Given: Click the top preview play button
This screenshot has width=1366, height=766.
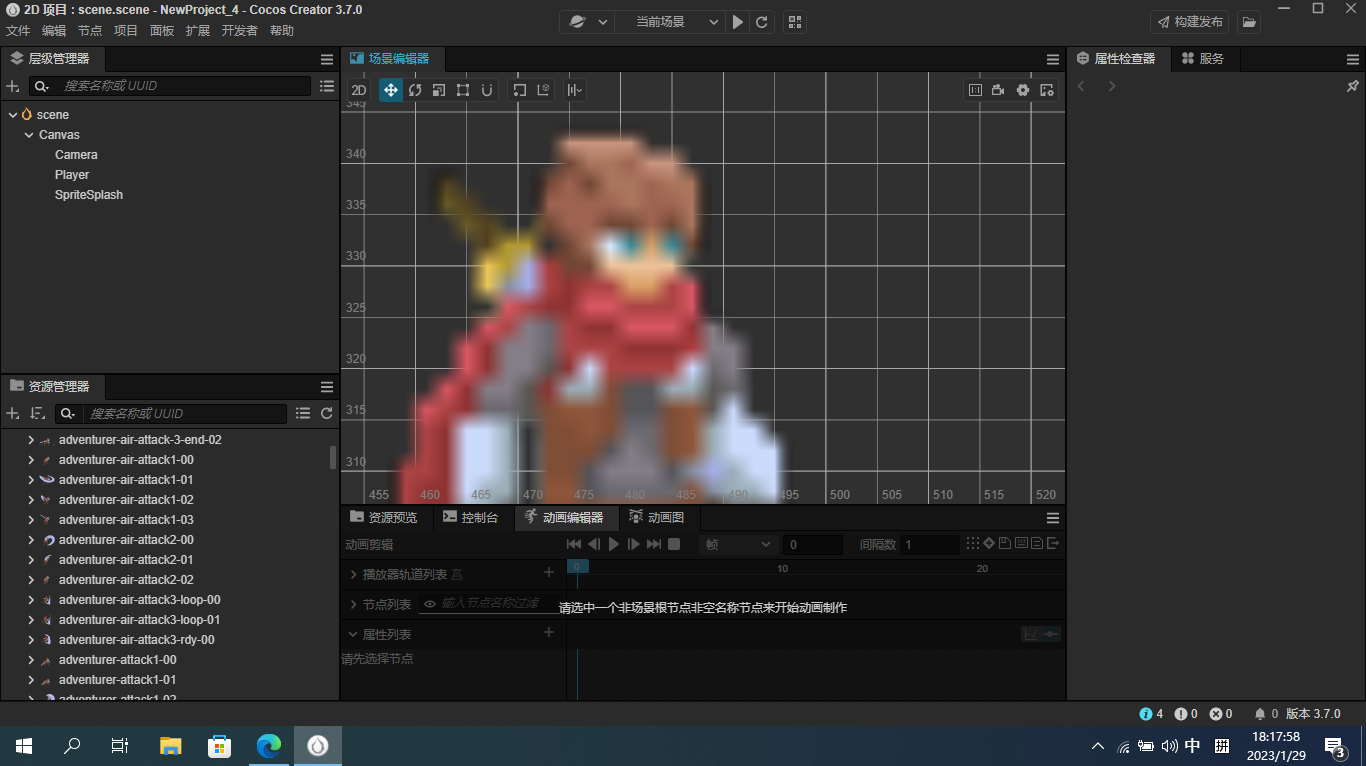Looking at the screenshot, I should (x=738, y=22).
